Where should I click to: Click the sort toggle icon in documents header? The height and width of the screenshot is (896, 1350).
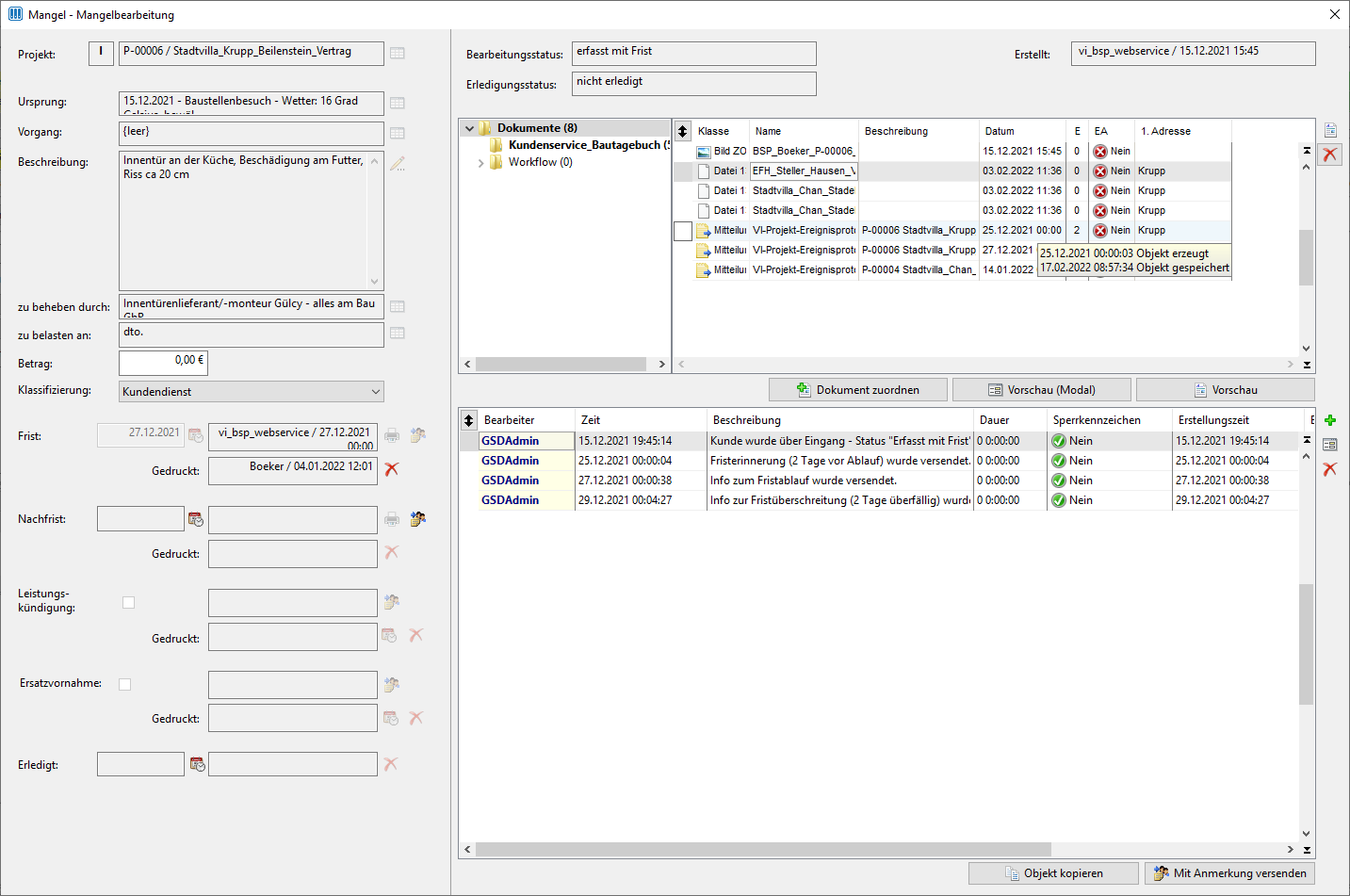coord(683,131)
